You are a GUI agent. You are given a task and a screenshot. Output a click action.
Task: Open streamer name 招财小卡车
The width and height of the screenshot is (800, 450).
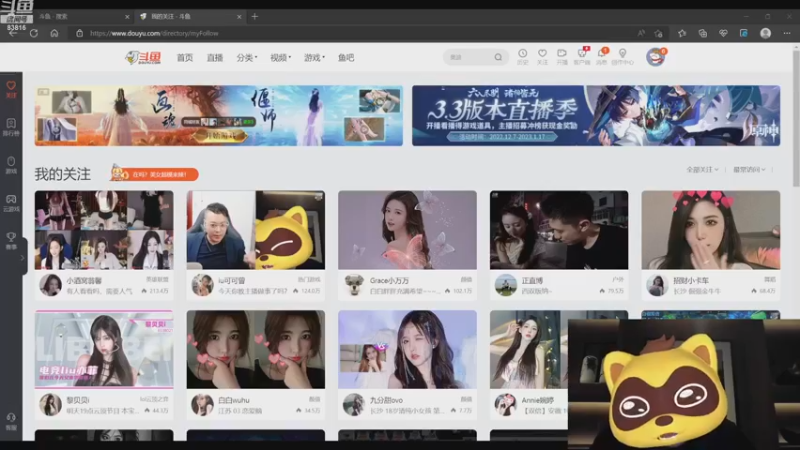691,281
